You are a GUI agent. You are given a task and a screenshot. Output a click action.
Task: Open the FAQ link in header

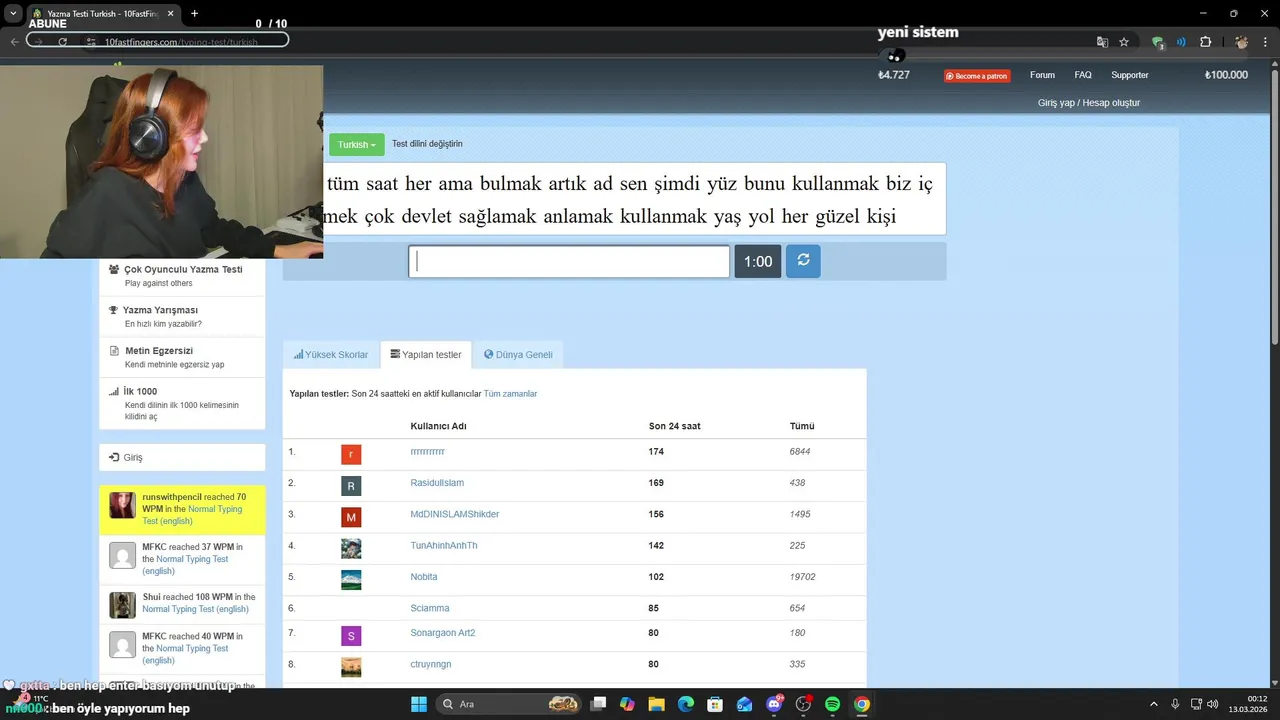[1083, 75]
